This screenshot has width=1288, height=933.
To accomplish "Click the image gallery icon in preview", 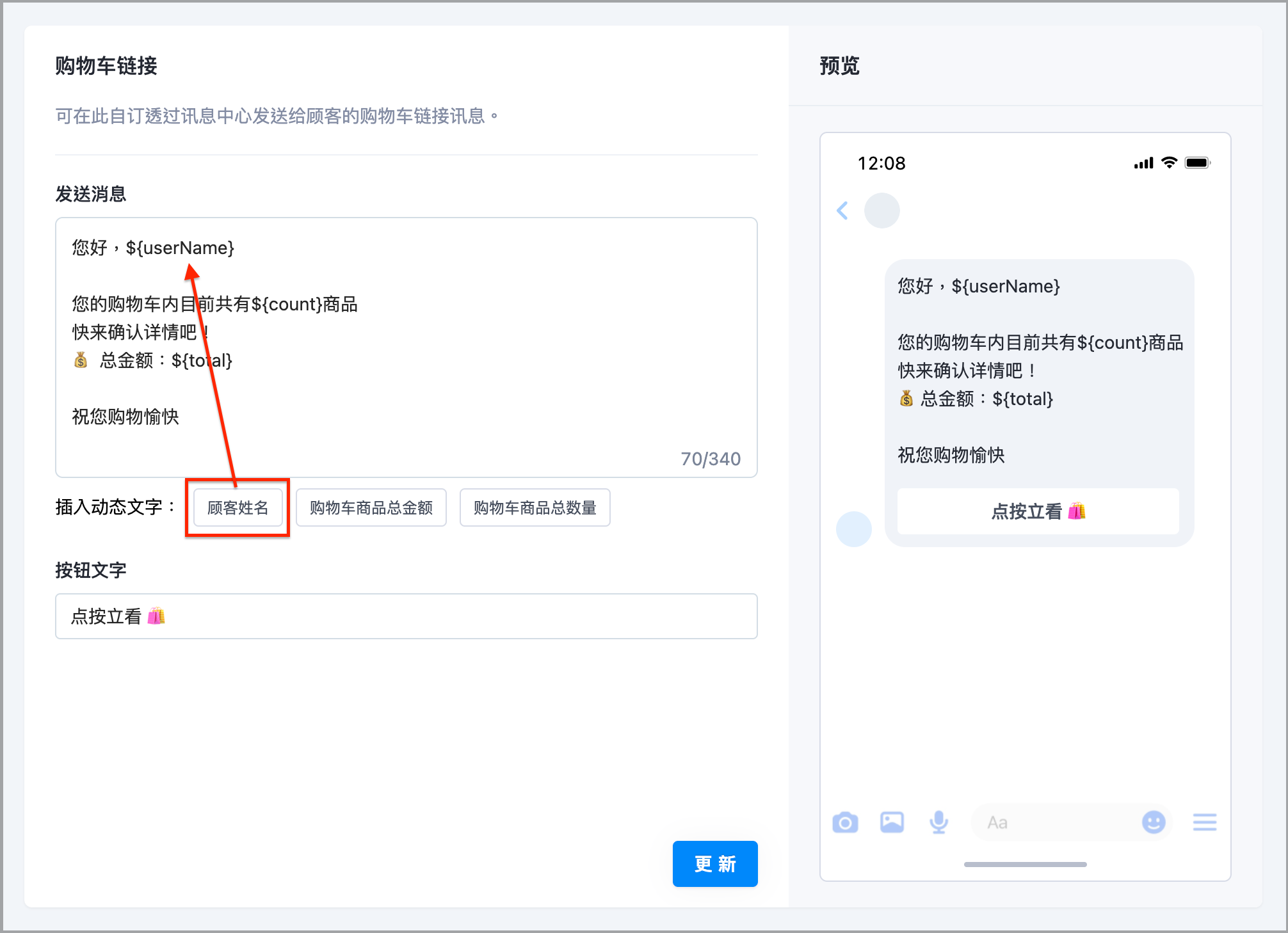I will 892,822.
